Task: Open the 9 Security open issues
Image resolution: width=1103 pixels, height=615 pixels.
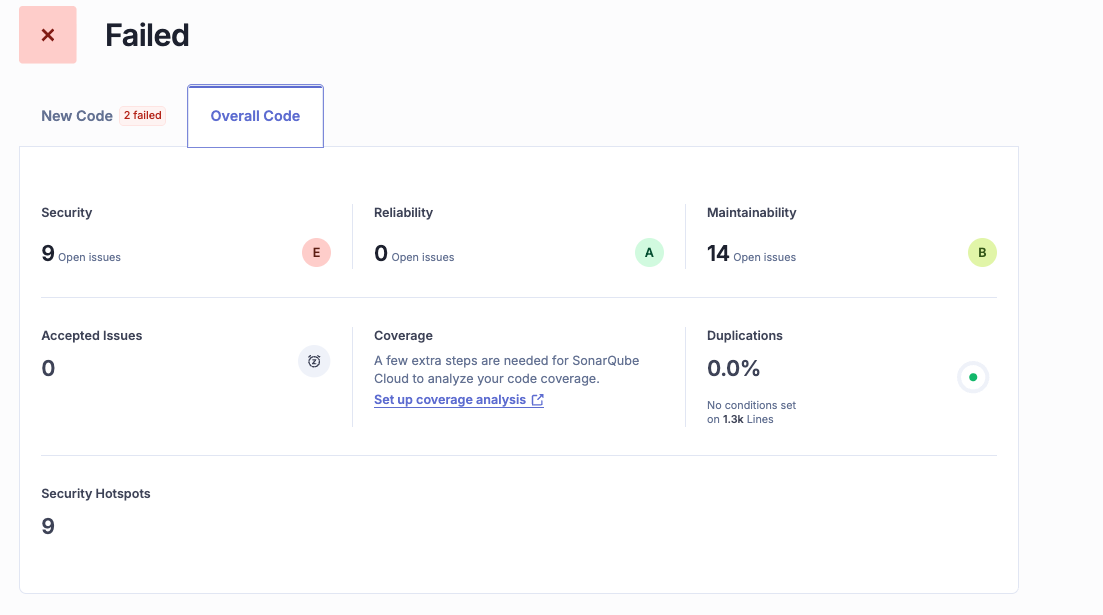Action: [48, 254]
